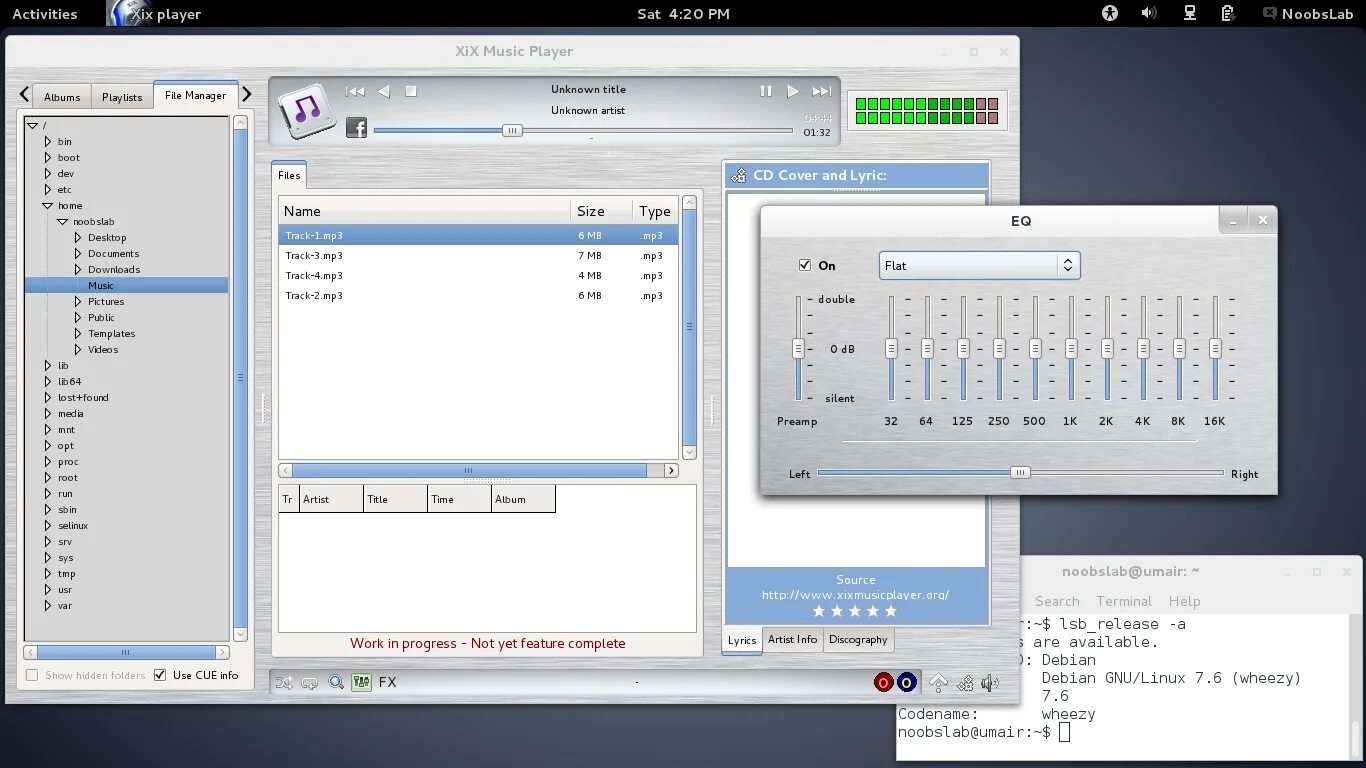Open the accessibility icon in top bar

[1109, 13]
